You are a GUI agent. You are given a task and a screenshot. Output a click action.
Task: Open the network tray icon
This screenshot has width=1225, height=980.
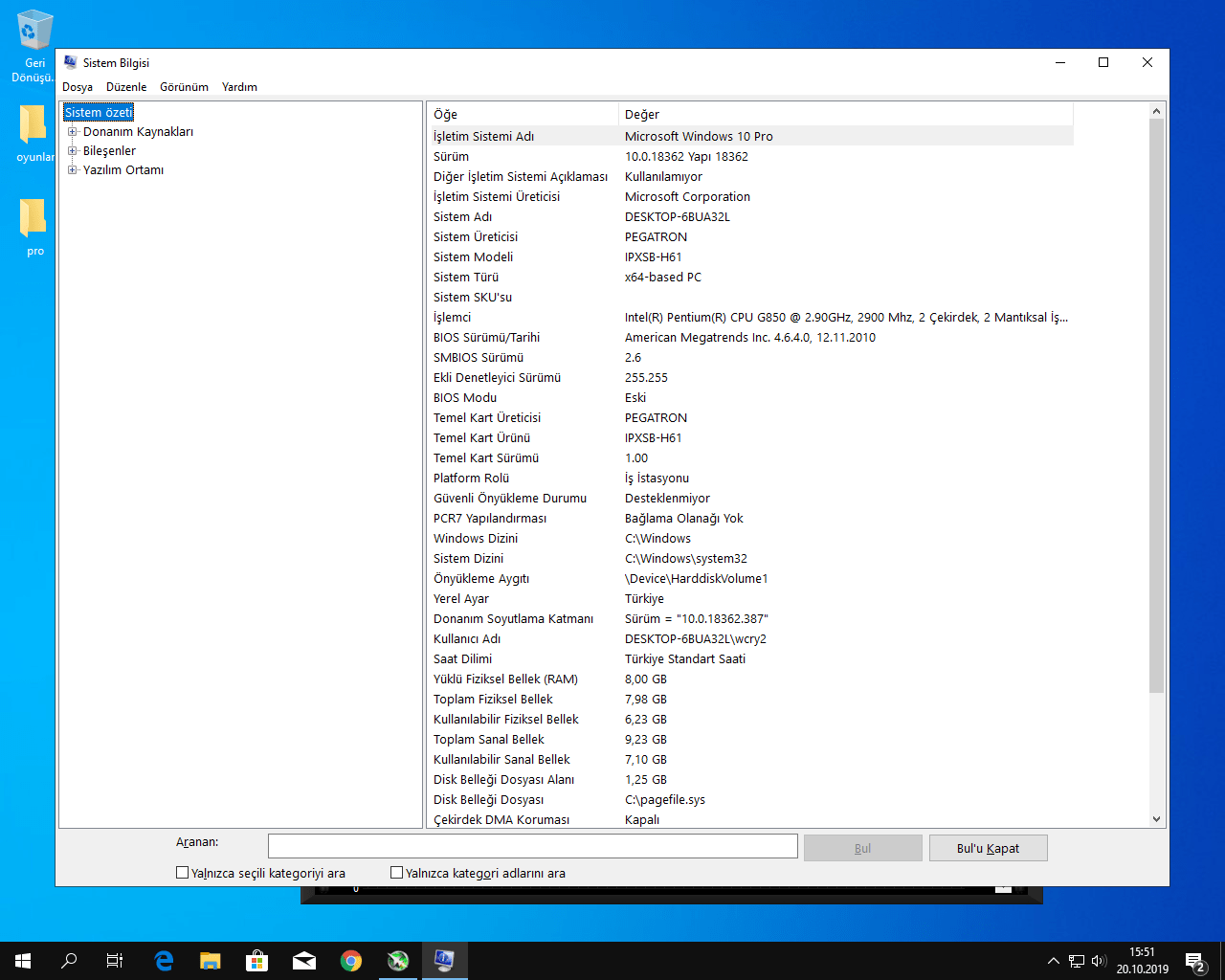coord(1077,961)
